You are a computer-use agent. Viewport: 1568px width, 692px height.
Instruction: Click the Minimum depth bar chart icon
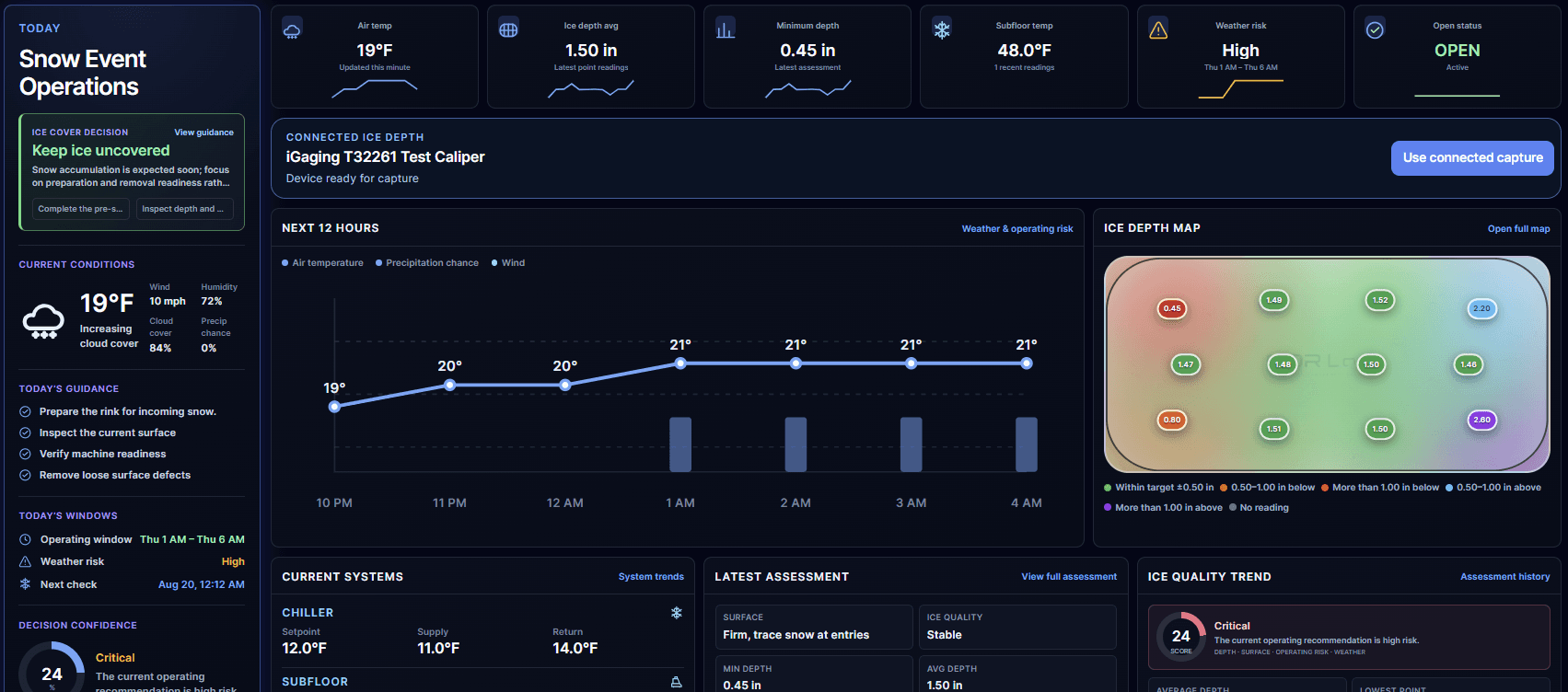point(726,30)
